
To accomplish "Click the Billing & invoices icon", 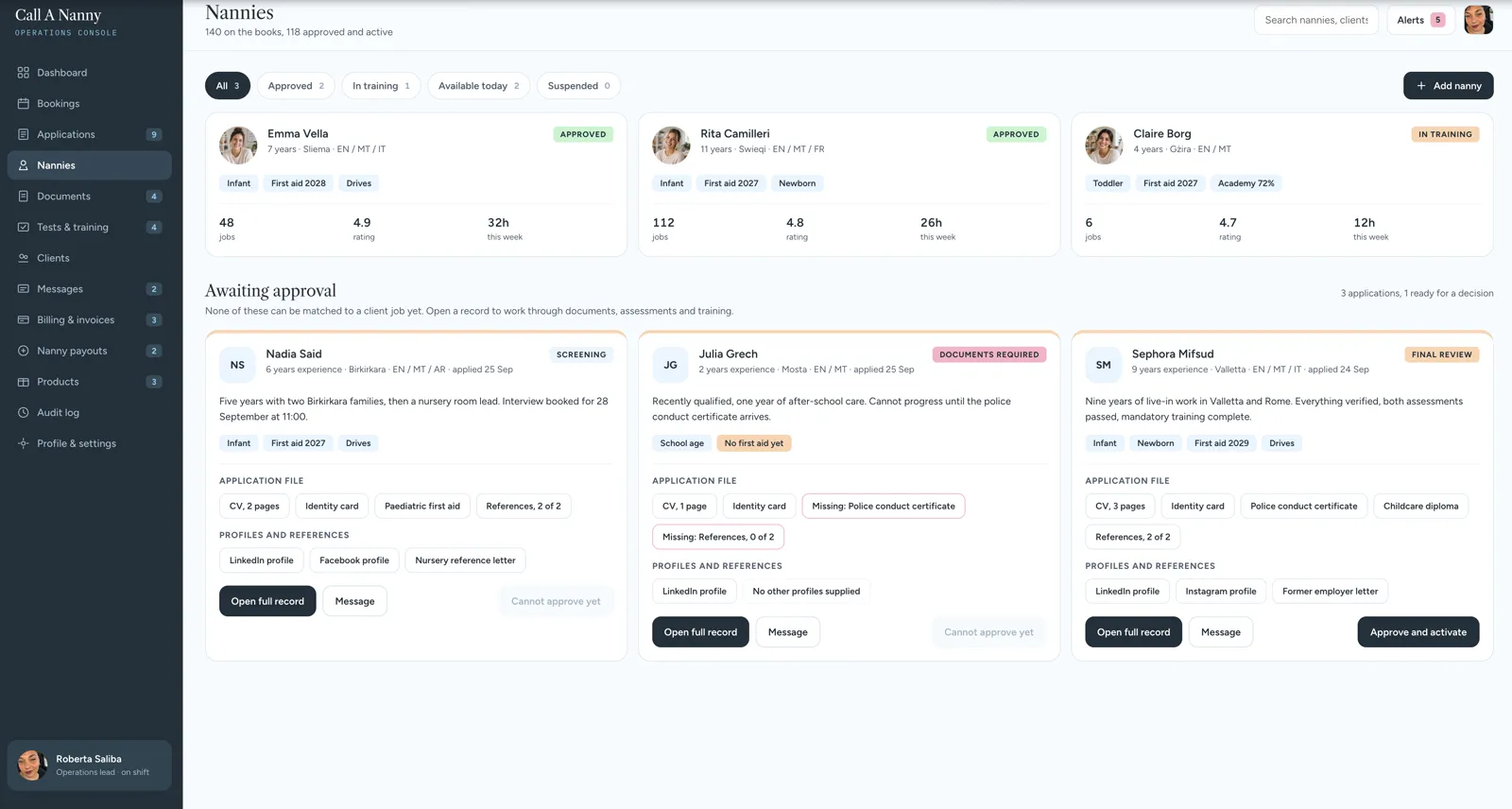I will (x=24, y=319).
